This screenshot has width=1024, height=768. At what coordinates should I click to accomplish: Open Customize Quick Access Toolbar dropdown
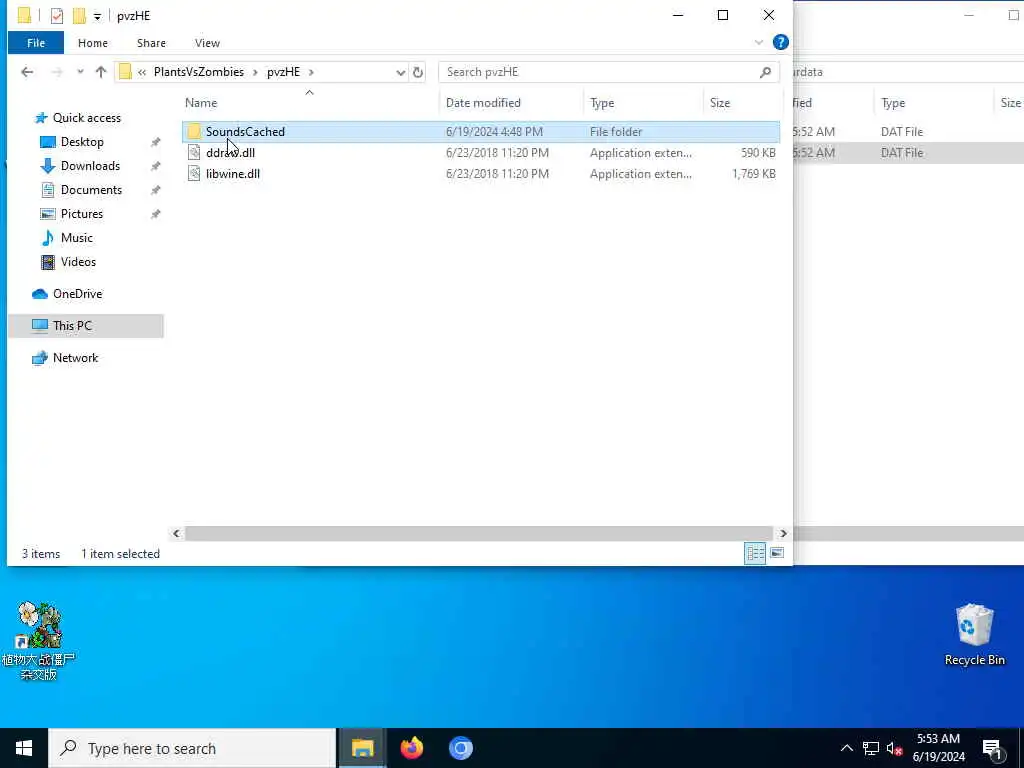(97, 16)
